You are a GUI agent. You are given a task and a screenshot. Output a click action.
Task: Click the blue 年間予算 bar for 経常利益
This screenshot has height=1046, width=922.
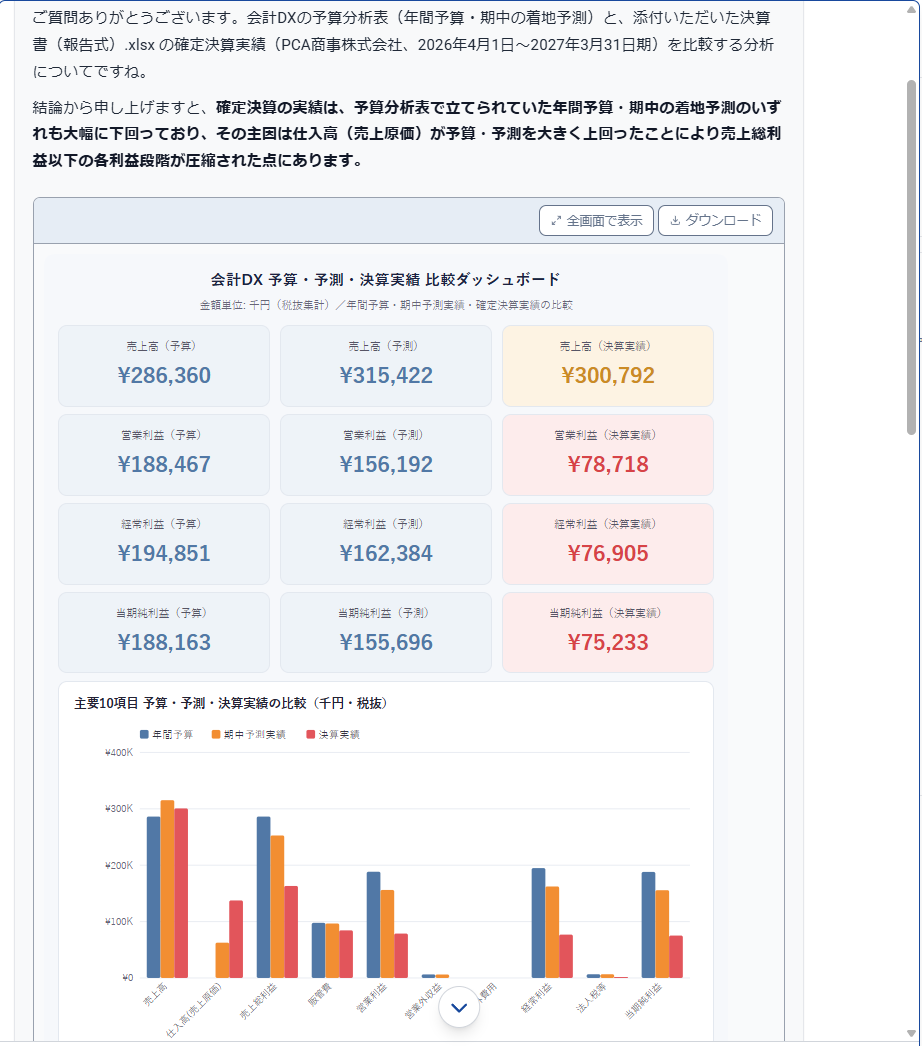(538, 923)
